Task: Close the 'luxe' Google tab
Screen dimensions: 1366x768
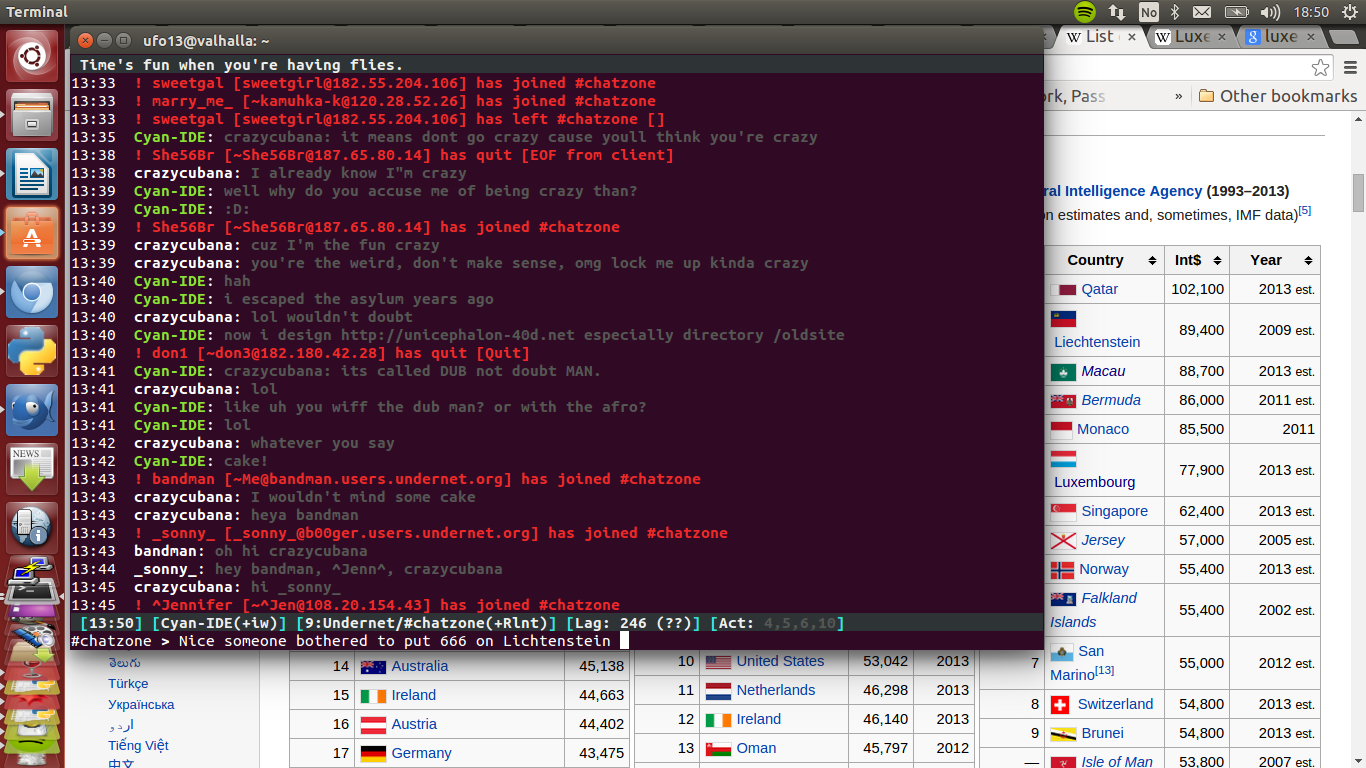Action: pyautogui.click(x=1312, y=37)
